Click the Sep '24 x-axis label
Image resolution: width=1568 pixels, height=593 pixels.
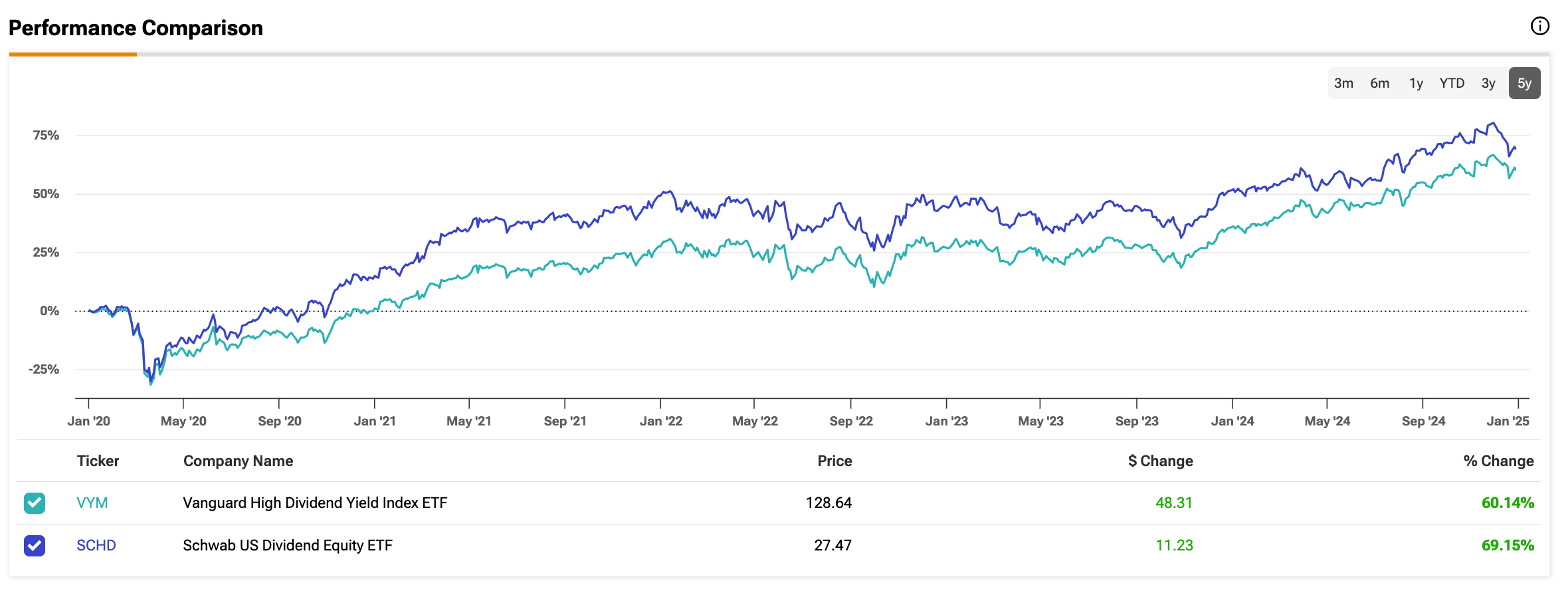pyautogui.click(x=1423, y=421)
